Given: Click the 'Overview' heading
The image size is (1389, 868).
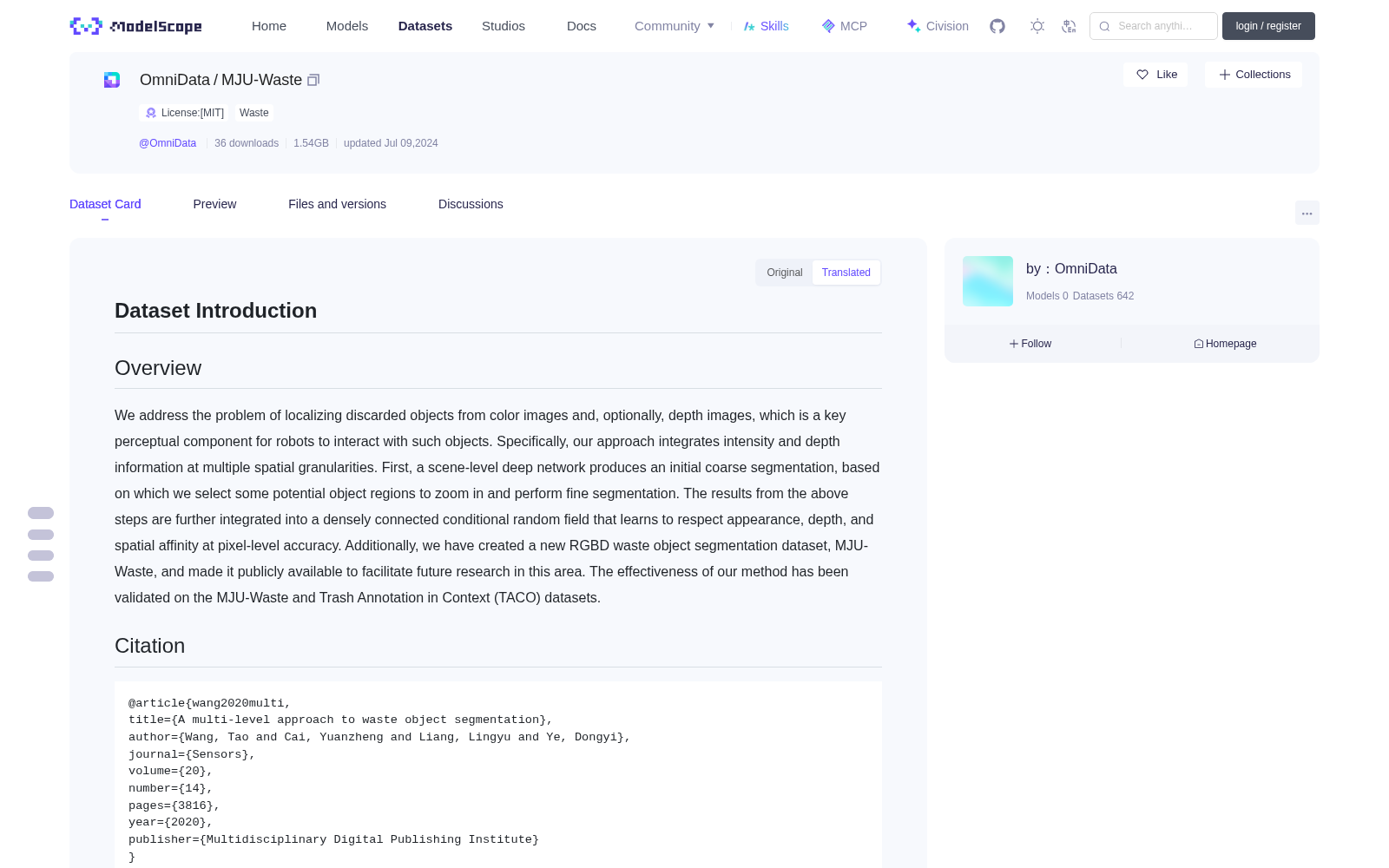Looking at the screenshot, I should pos(158,368).
